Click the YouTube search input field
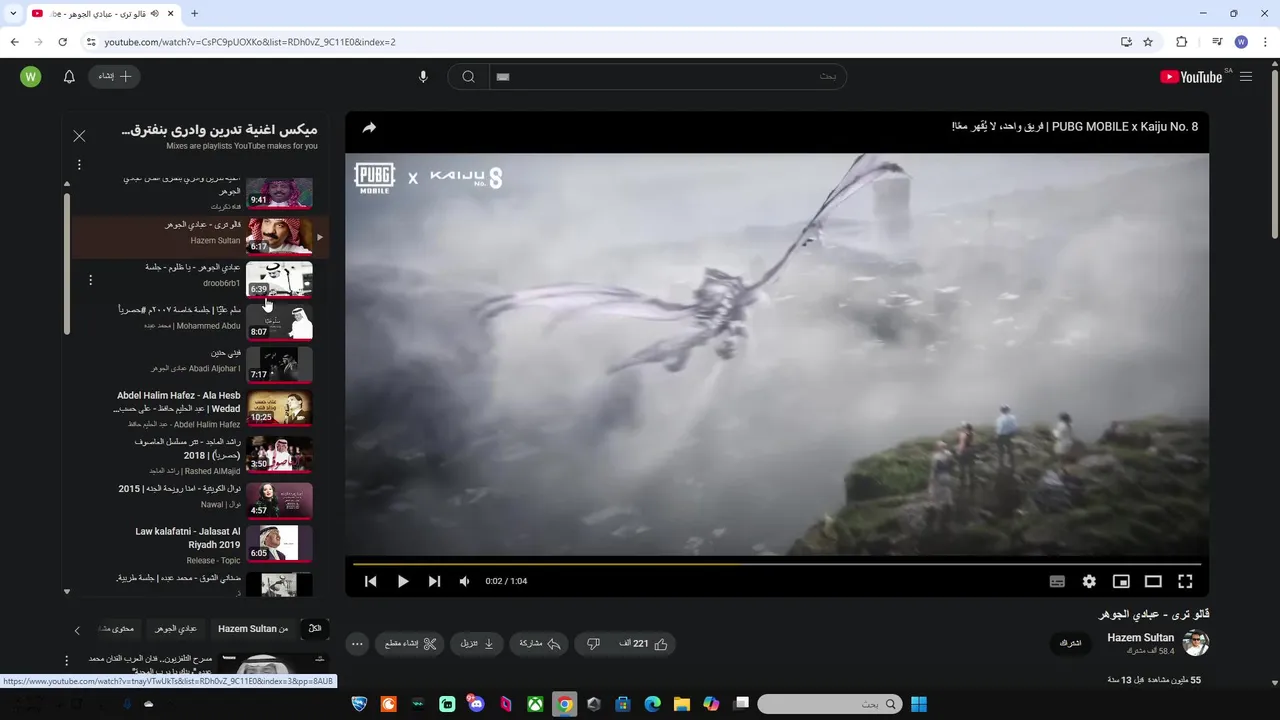 click(667, 77)
